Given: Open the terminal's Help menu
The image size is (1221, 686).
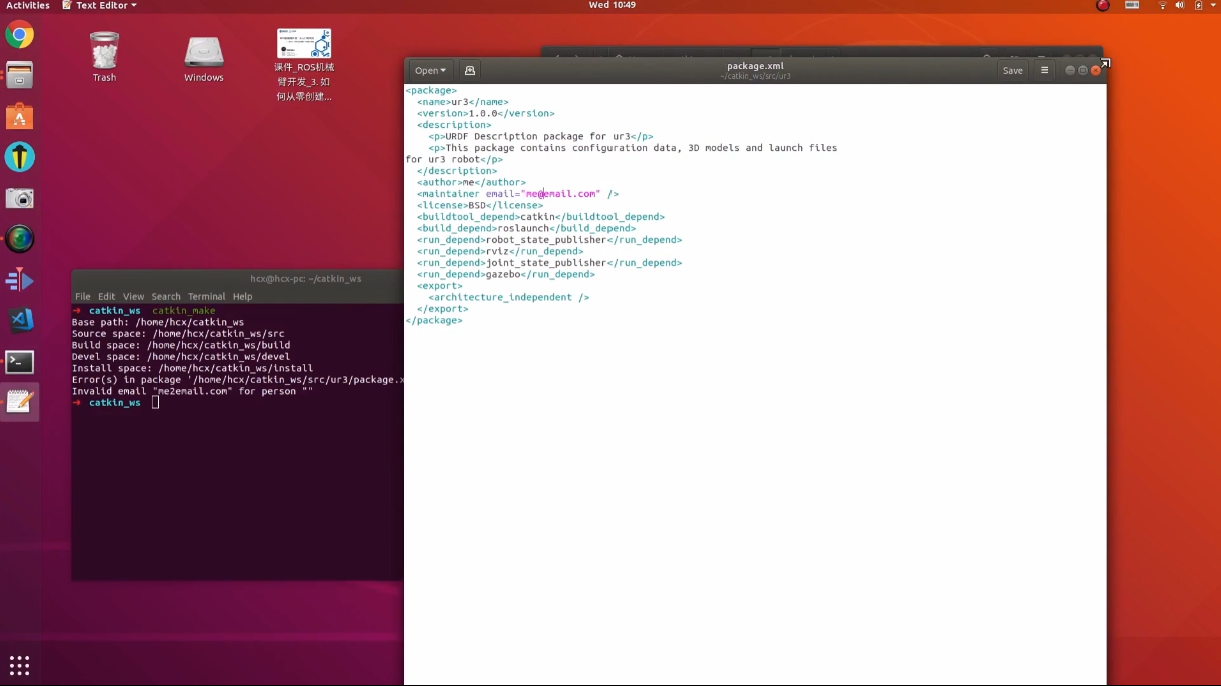Looking at the screenshot, I should coord(242,297).
